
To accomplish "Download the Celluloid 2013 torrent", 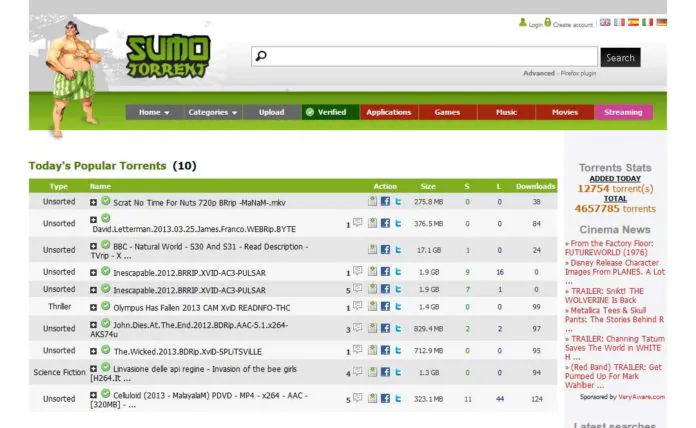I will 372,399.
